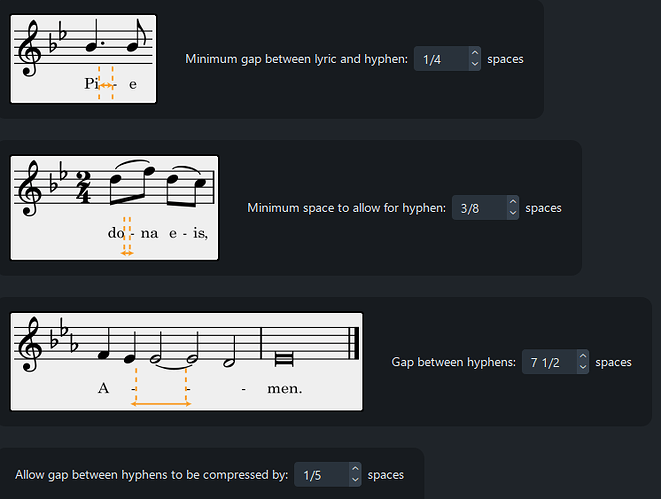Click the "Allow gap between hyphens to be compressed by" label
The height and width of the screenshot is (499, 661).
[152, 475]
